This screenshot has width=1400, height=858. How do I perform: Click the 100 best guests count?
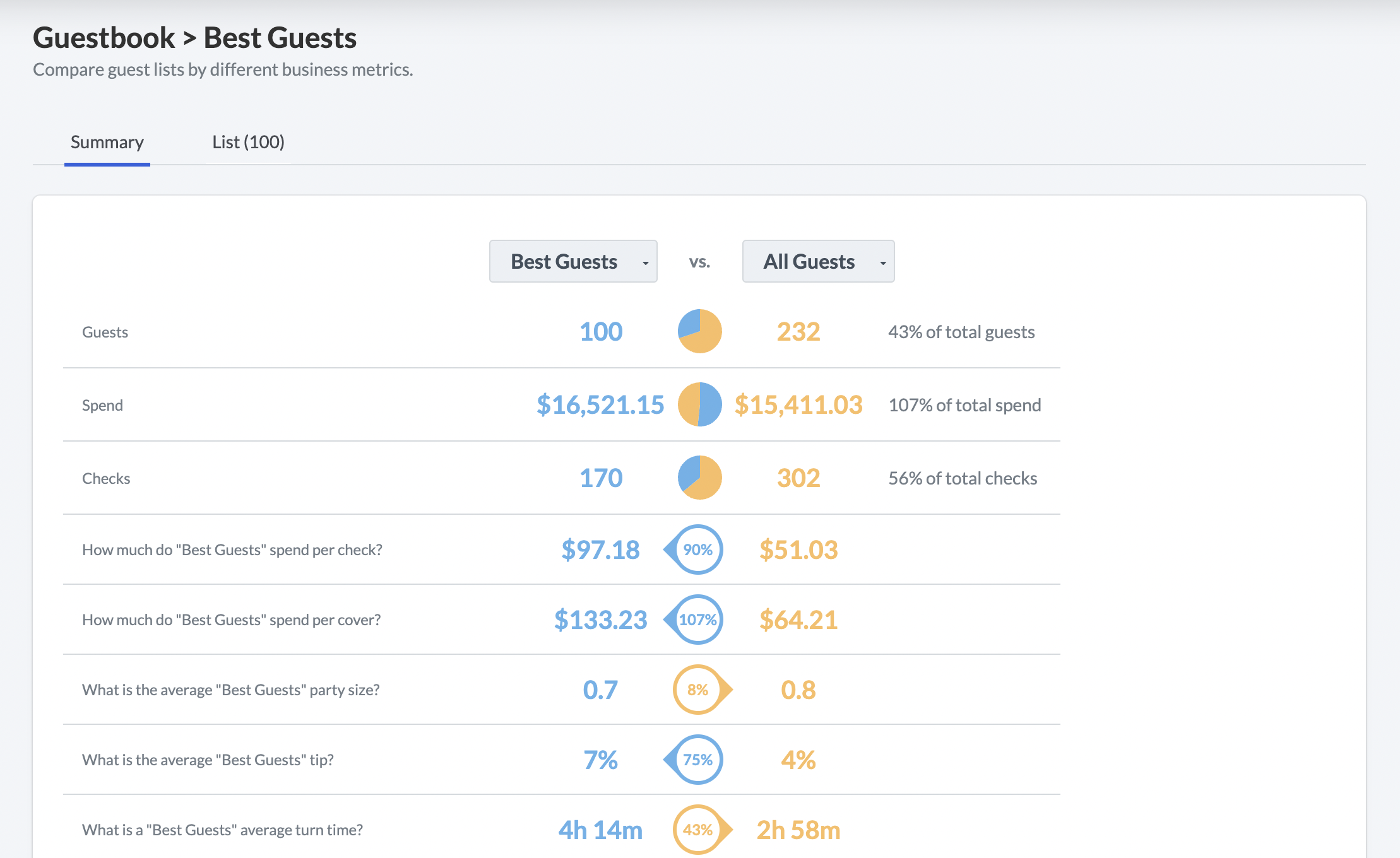601,331
